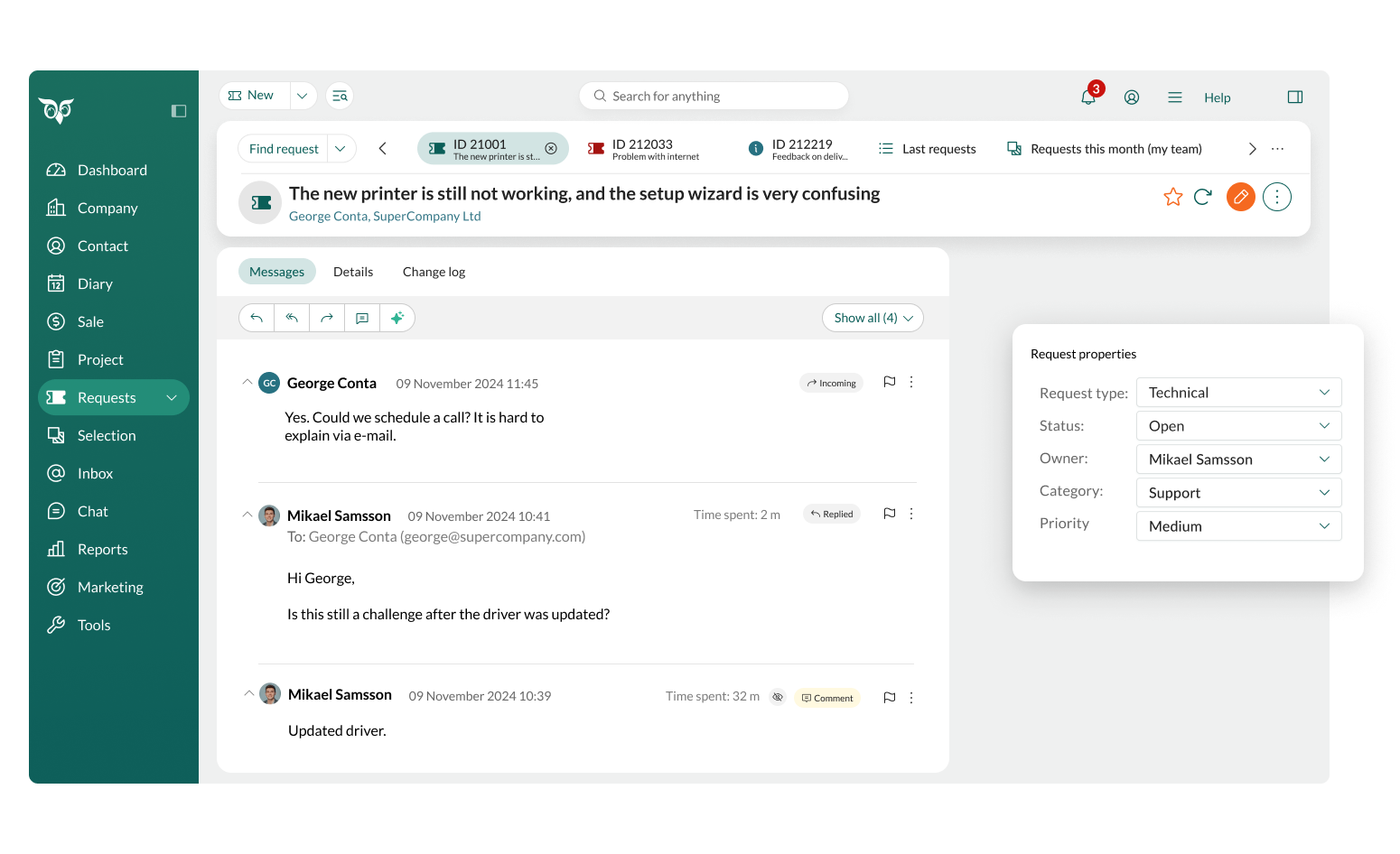Open the Priority dropdown showing Medium
The image size is (1400, 854).
pos(1238,526)
